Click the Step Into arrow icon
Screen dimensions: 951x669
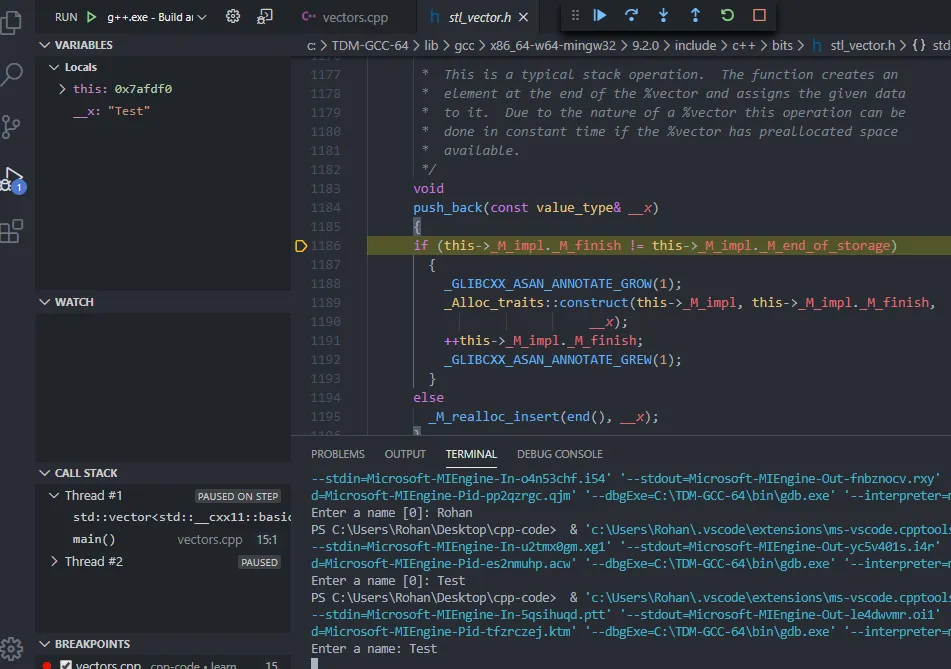click(x=664, y=15)
